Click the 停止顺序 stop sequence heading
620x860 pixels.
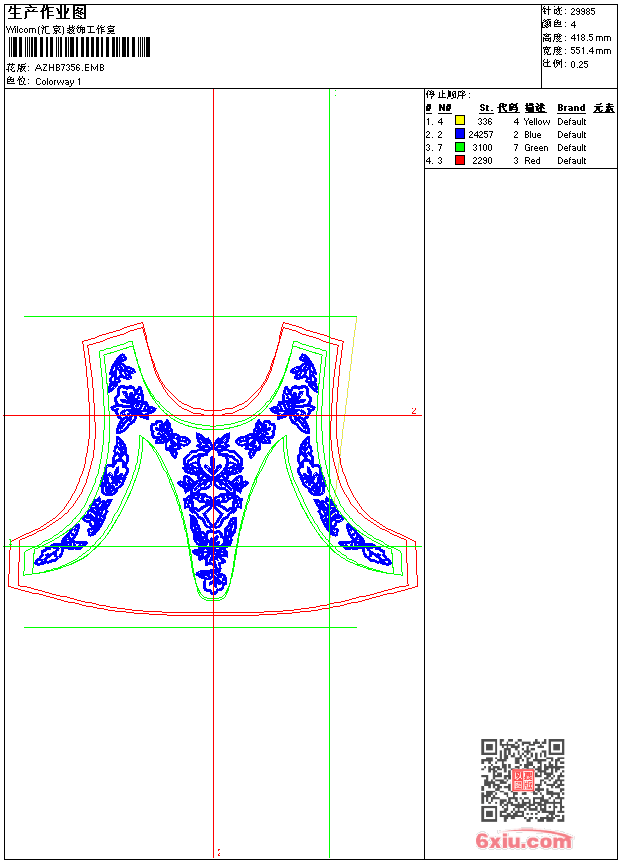coord(448,94)
